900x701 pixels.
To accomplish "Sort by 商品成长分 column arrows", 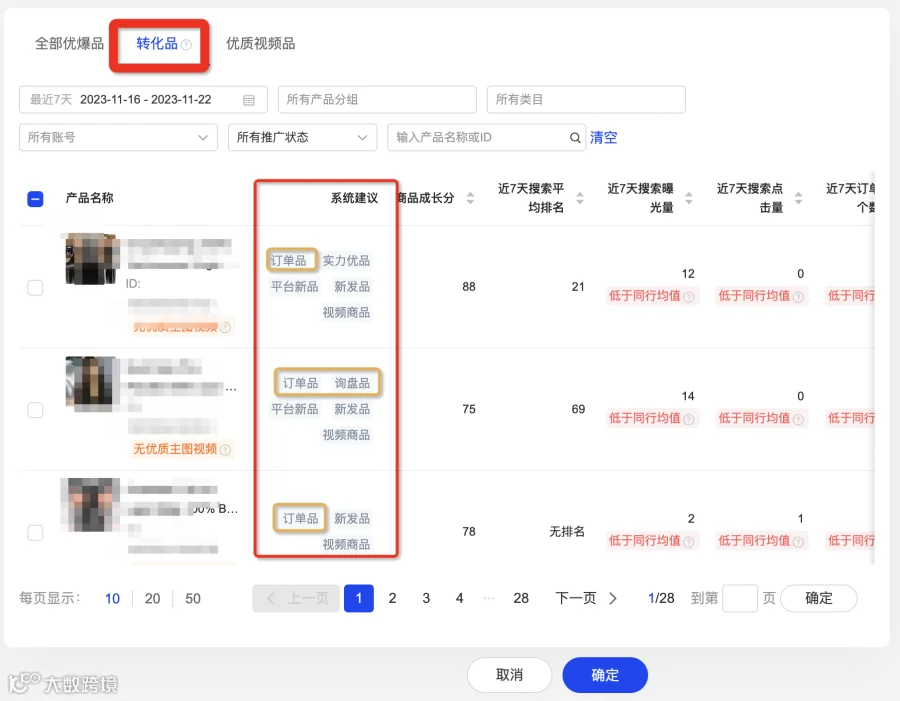I will click(x=470, y=199).
